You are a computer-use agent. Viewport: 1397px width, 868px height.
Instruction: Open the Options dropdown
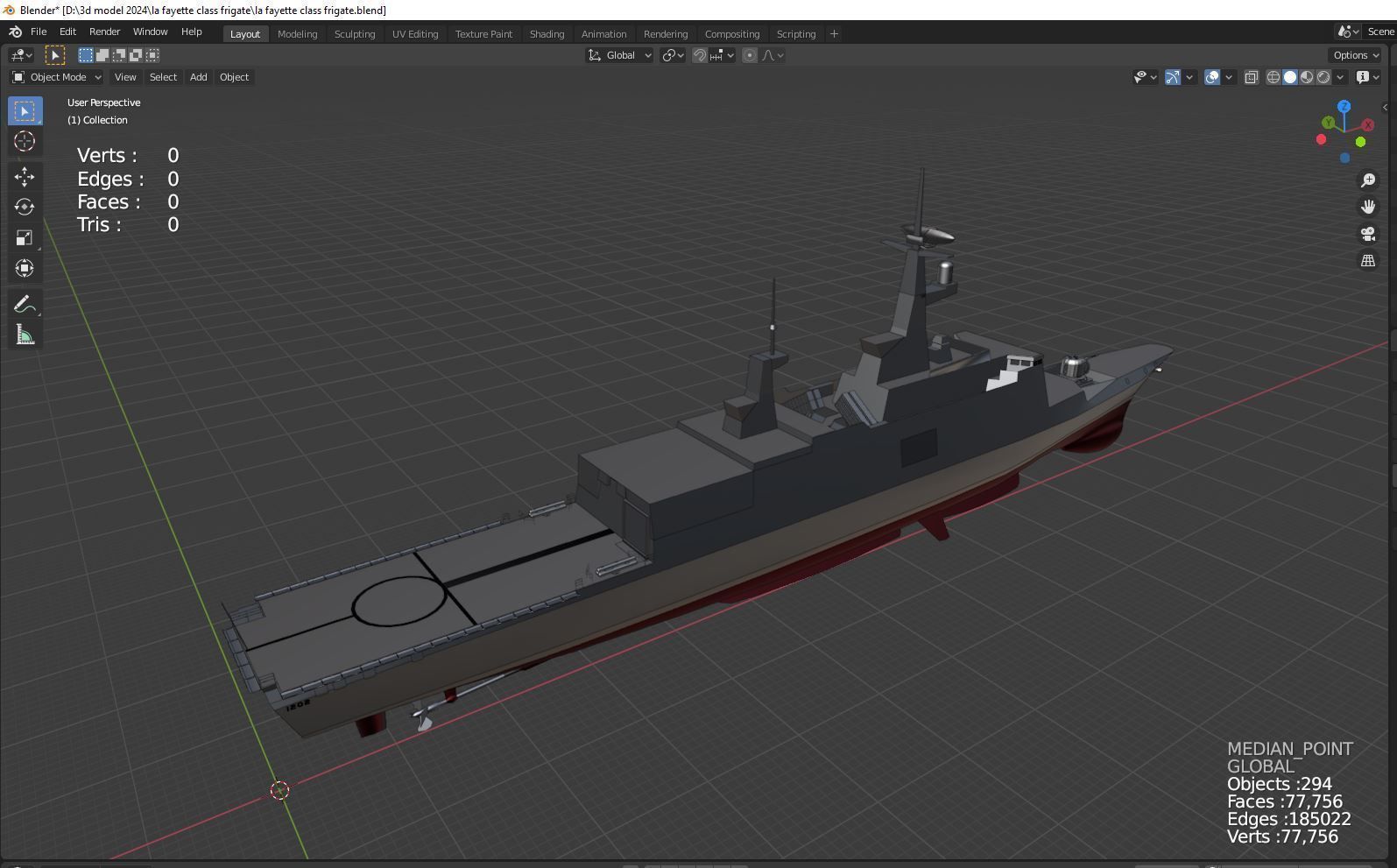point(1356,55)
